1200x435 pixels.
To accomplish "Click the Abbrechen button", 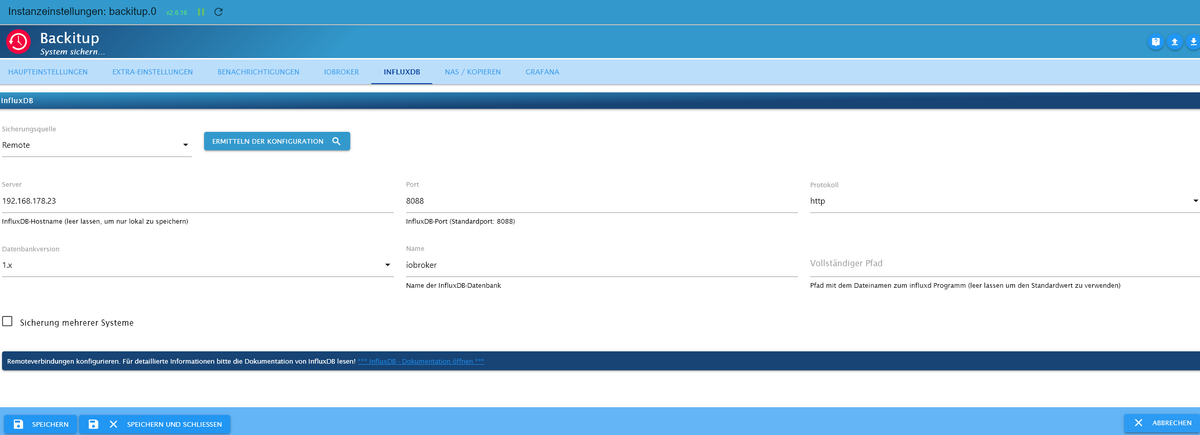I will [x=1162, y=424].
